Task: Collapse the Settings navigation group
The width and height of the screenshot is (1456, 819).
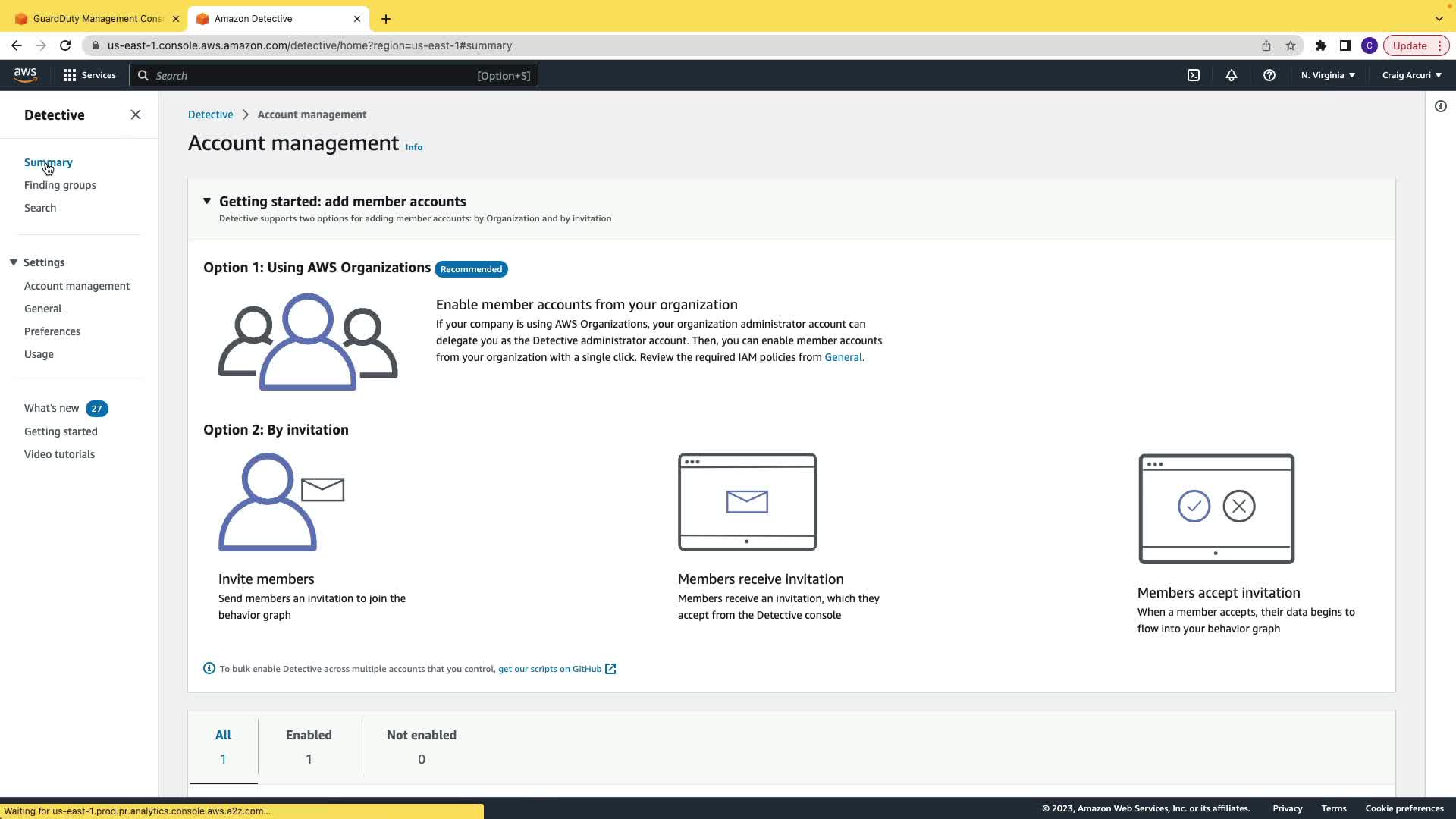Action: click(x=14, y=262)
